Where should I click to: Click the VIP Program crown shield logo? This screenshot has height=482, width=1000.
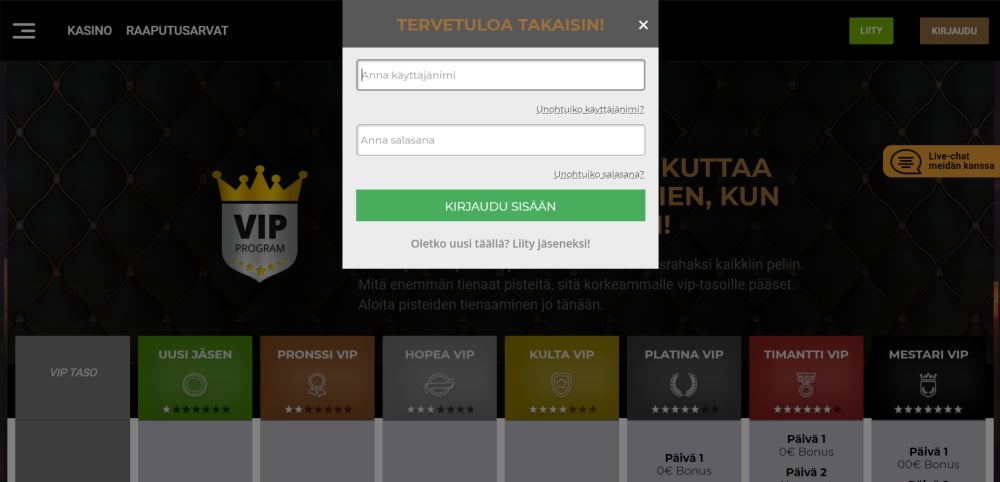click(x=260, y=223)
